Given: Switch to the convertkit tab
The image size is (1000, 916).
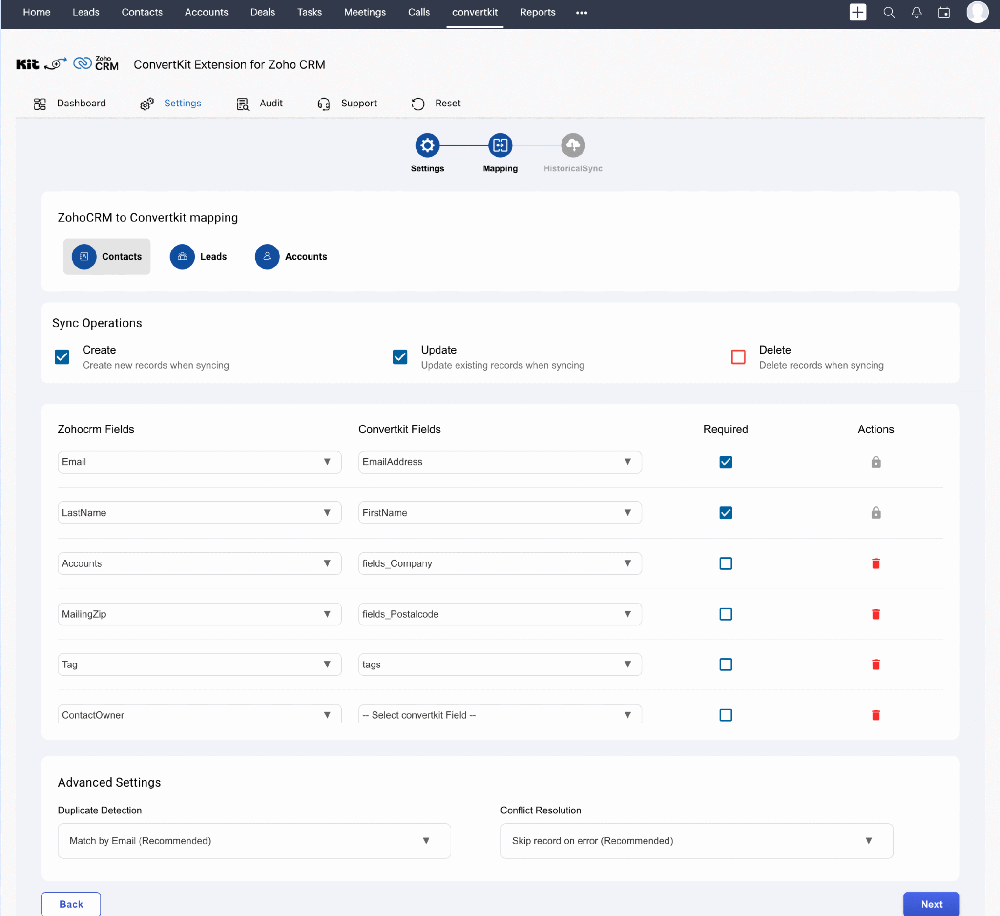Looking at the screenshot, I should (475, 12).
